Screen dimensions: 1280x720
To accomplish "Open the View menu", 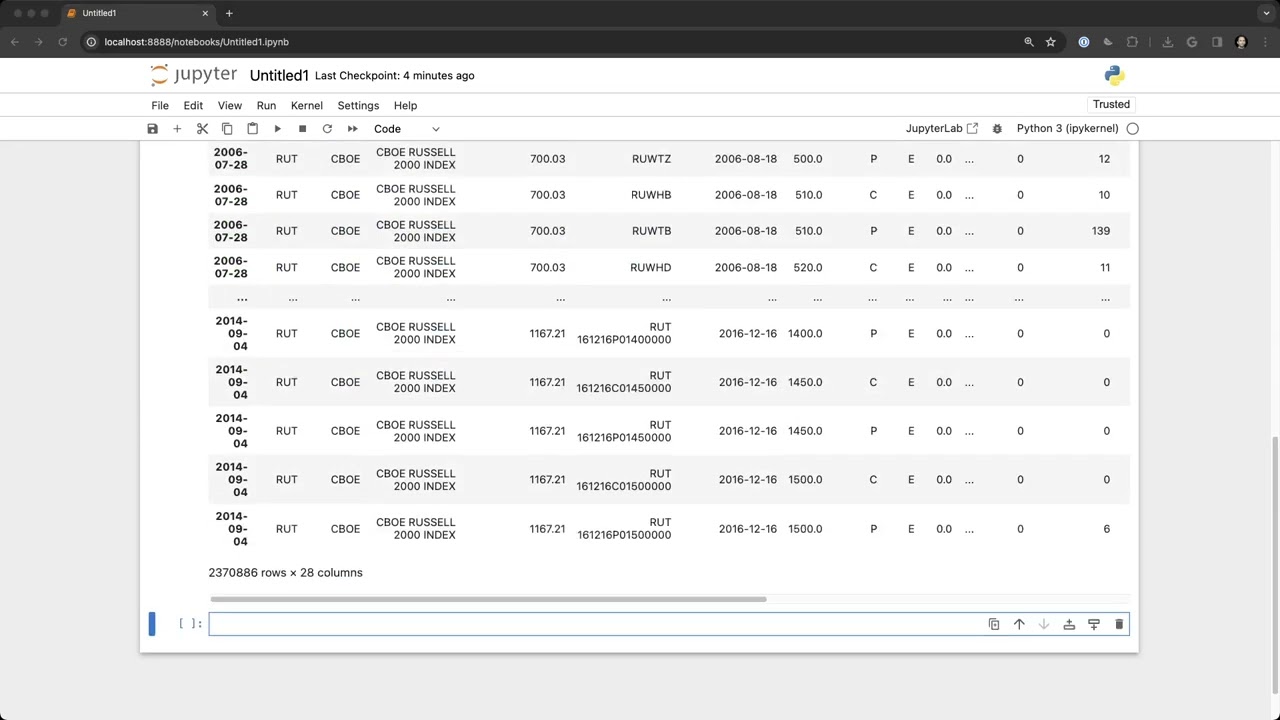I will (x=230, y=105).
